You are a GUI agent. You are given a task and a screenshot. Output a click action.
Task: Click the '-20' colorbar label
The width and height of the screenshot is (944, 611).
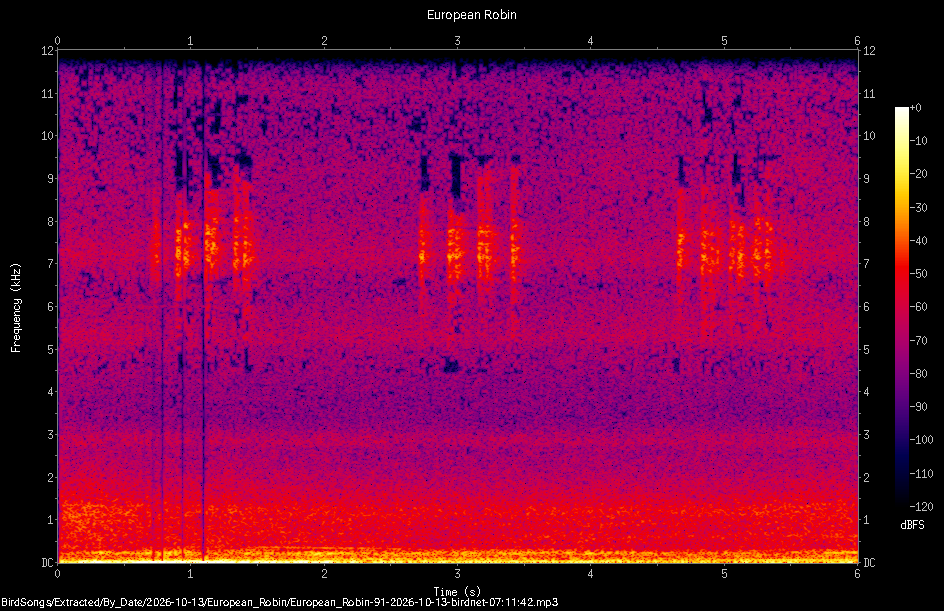[918, 174]
